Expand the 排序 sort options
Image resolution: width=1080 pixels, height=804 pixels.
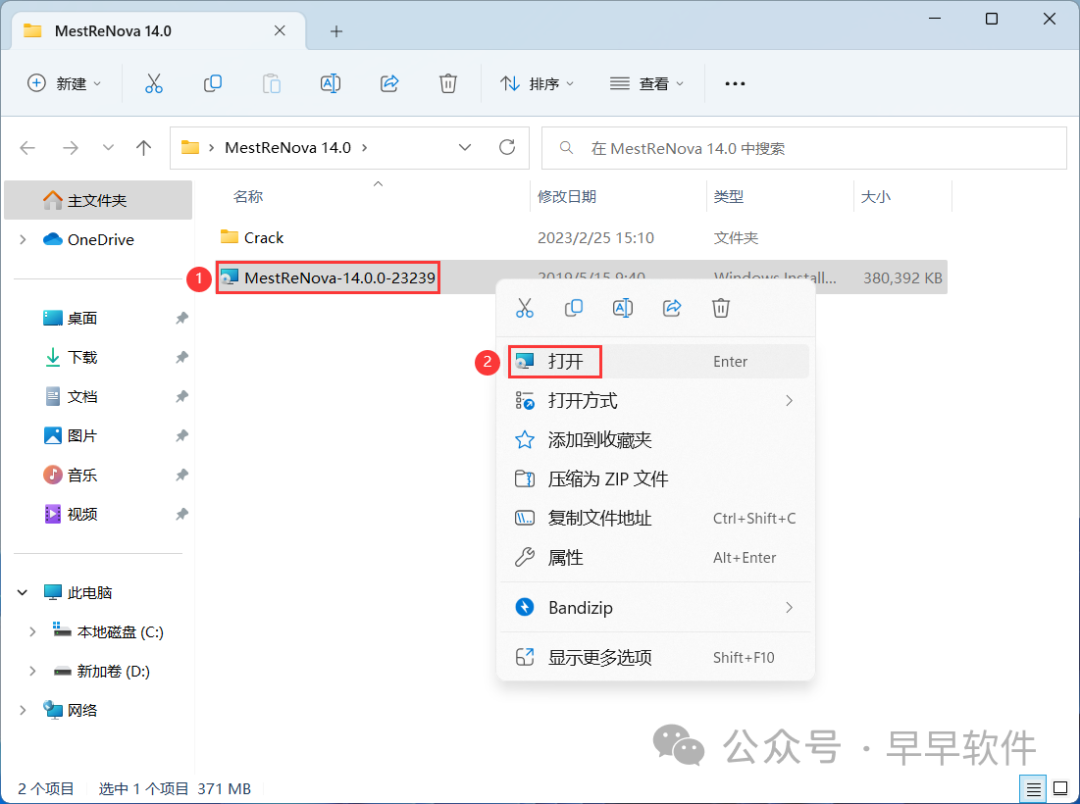point(538,84)
